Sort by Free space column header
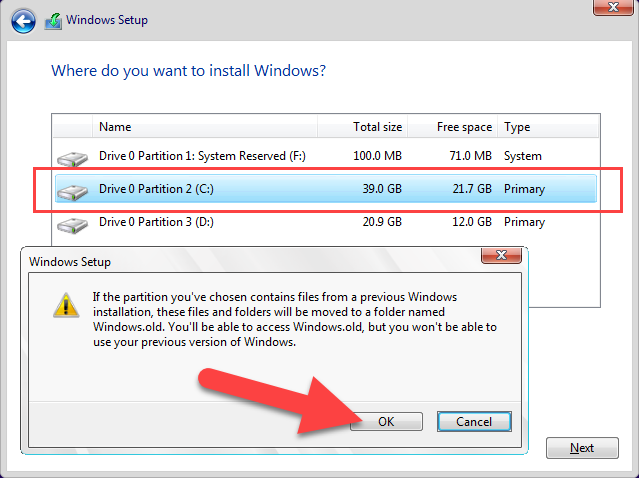The width and height of the screenshot is (639, 478). (x=452, y=127)
